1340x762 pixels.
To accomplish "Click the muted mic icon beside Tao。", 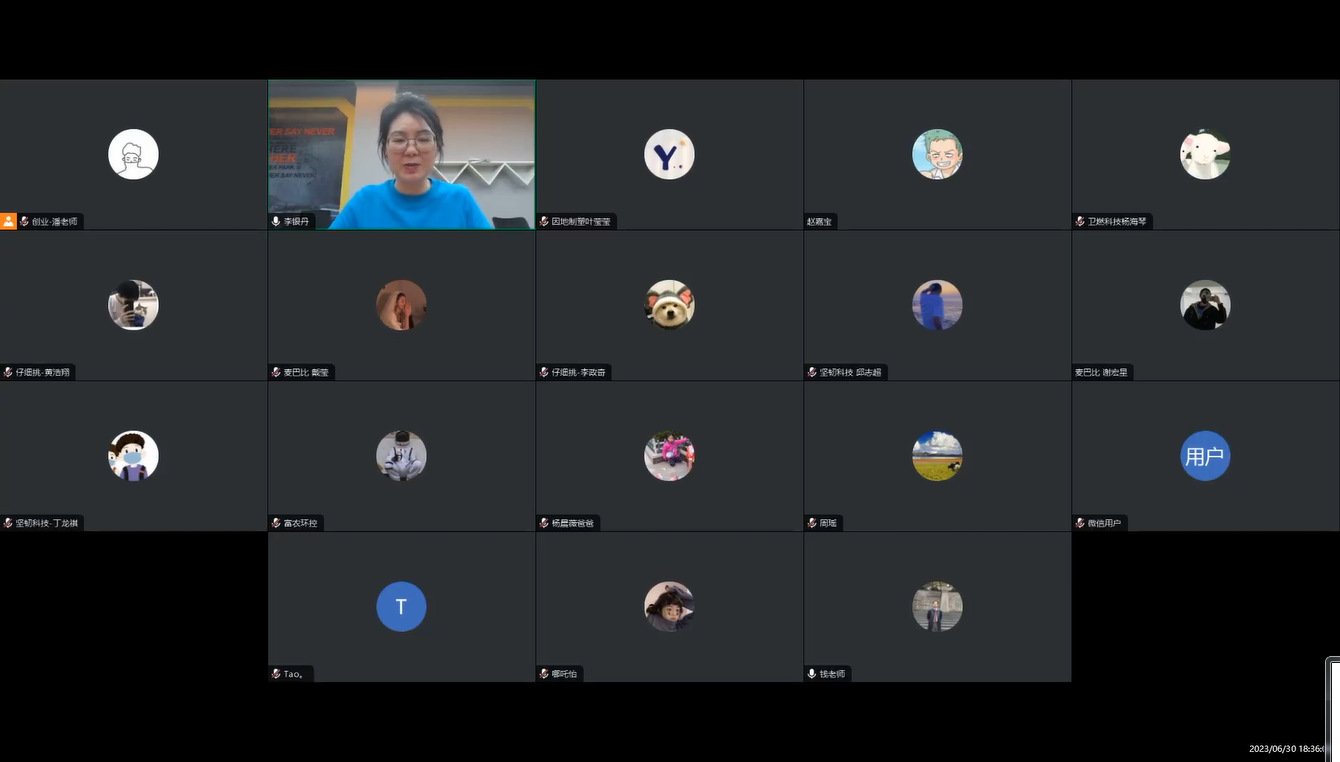I will pos(276,674).
